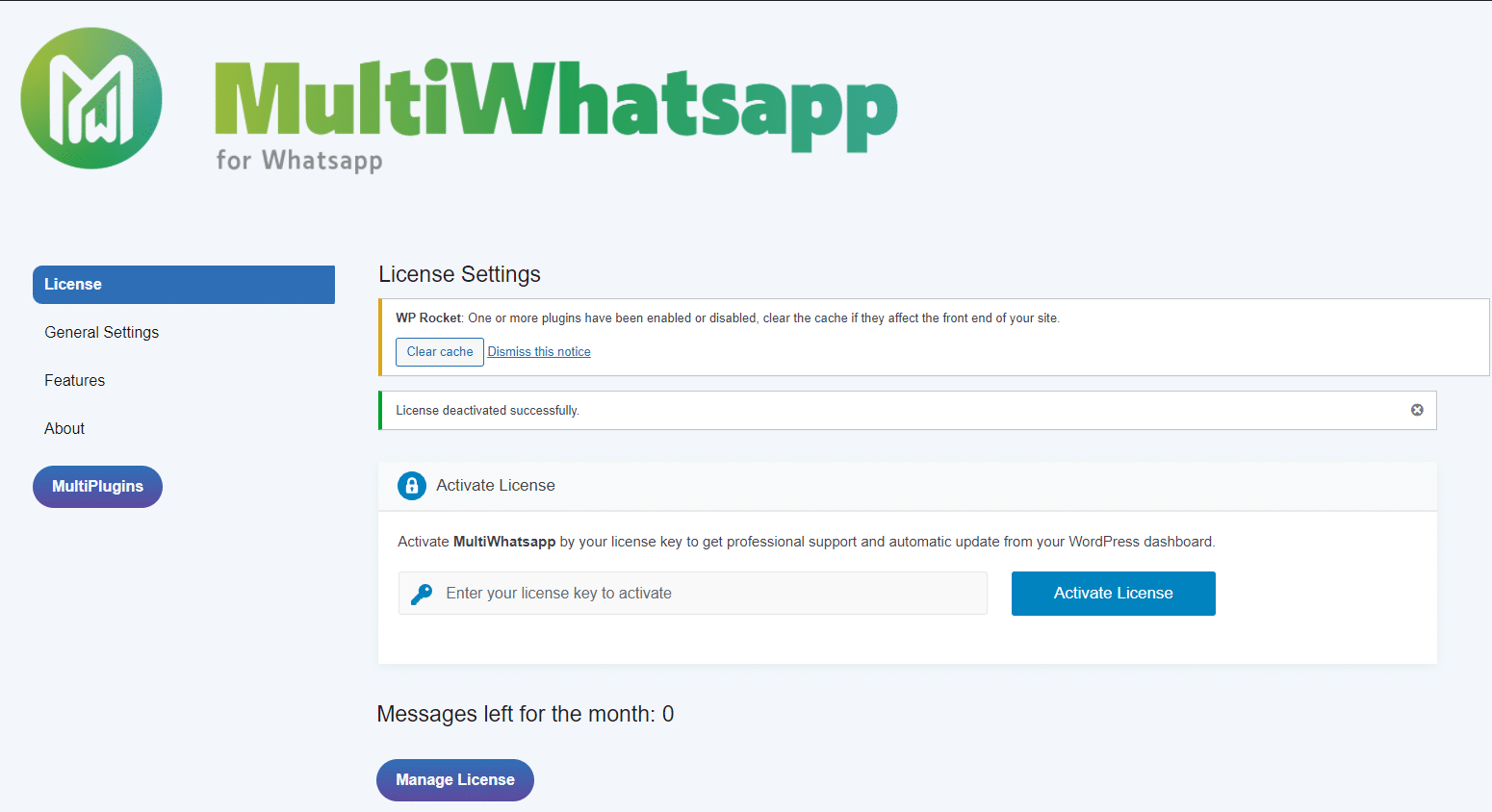Click the purple MultiPlugins button
Screen dimensions: 1492x812
(x=97, y=486)
